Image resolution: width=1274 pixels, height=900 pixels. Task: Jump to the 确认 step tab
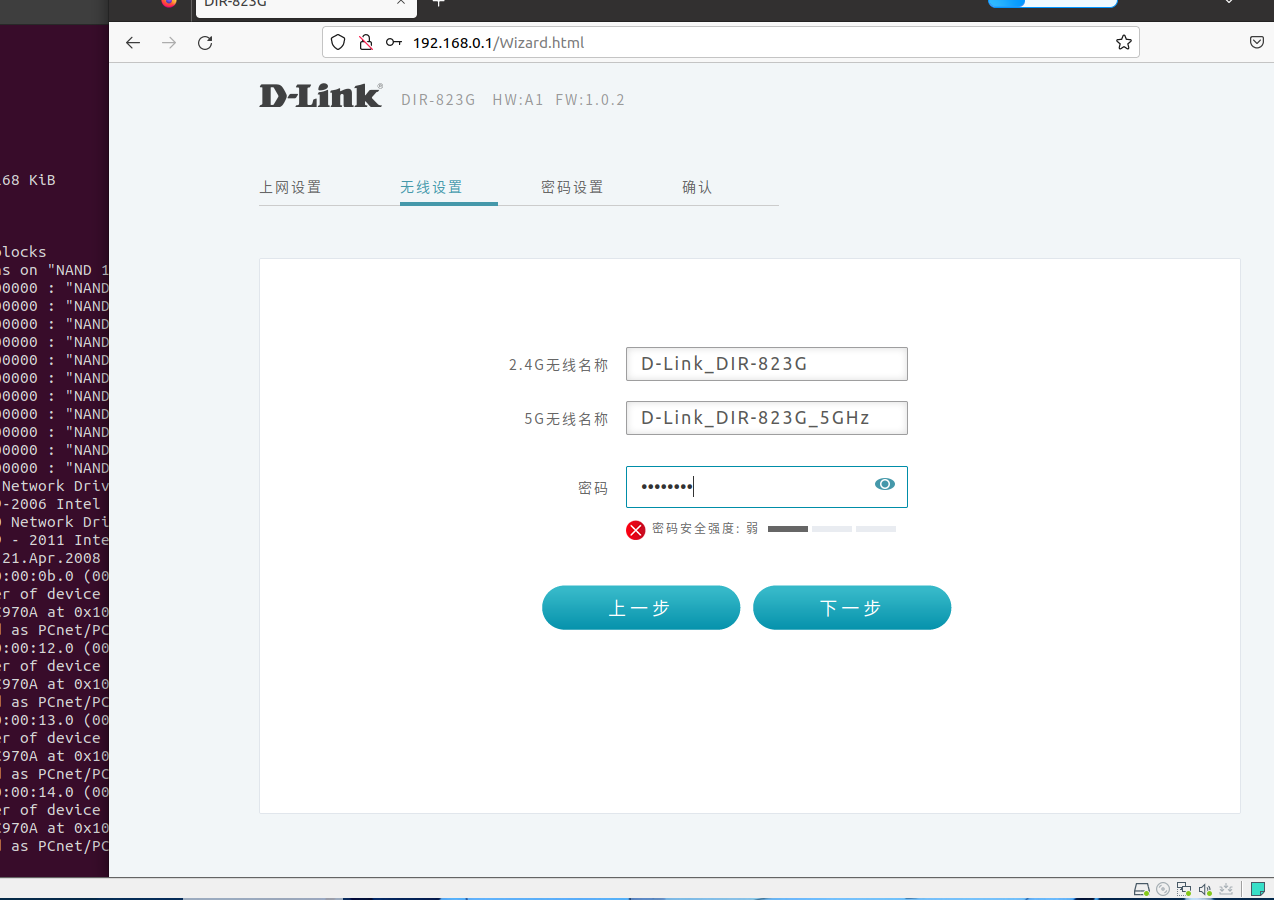(697, 188)
